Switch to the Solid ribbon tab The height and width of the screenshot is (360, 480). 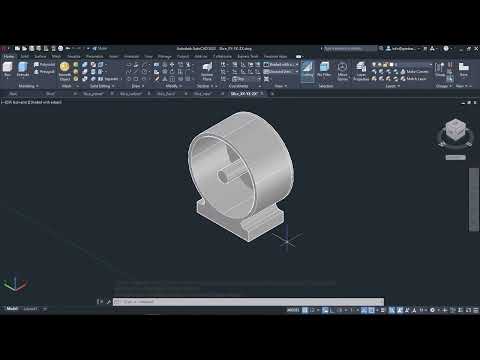click(25, 56)
